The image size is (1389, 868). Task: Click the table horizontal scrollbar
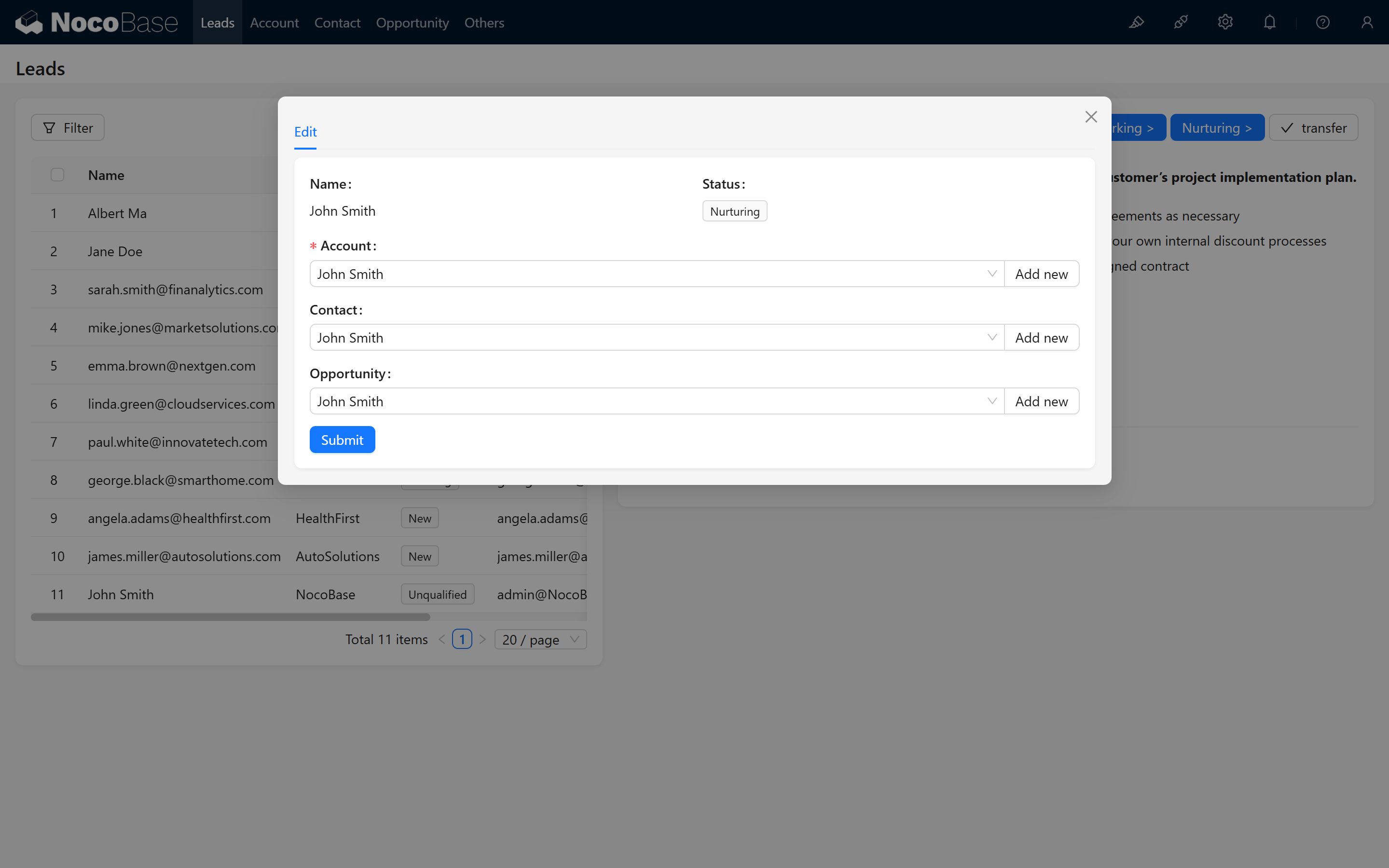230,617
